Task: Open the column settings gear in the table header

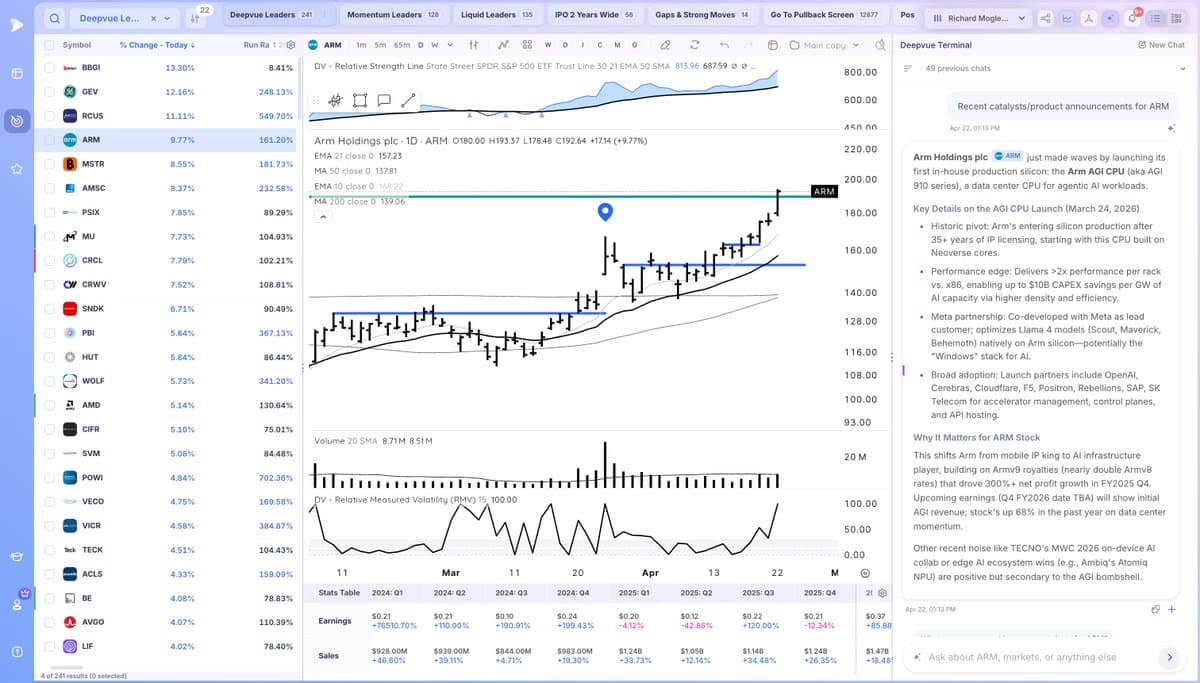Action: 292,45
